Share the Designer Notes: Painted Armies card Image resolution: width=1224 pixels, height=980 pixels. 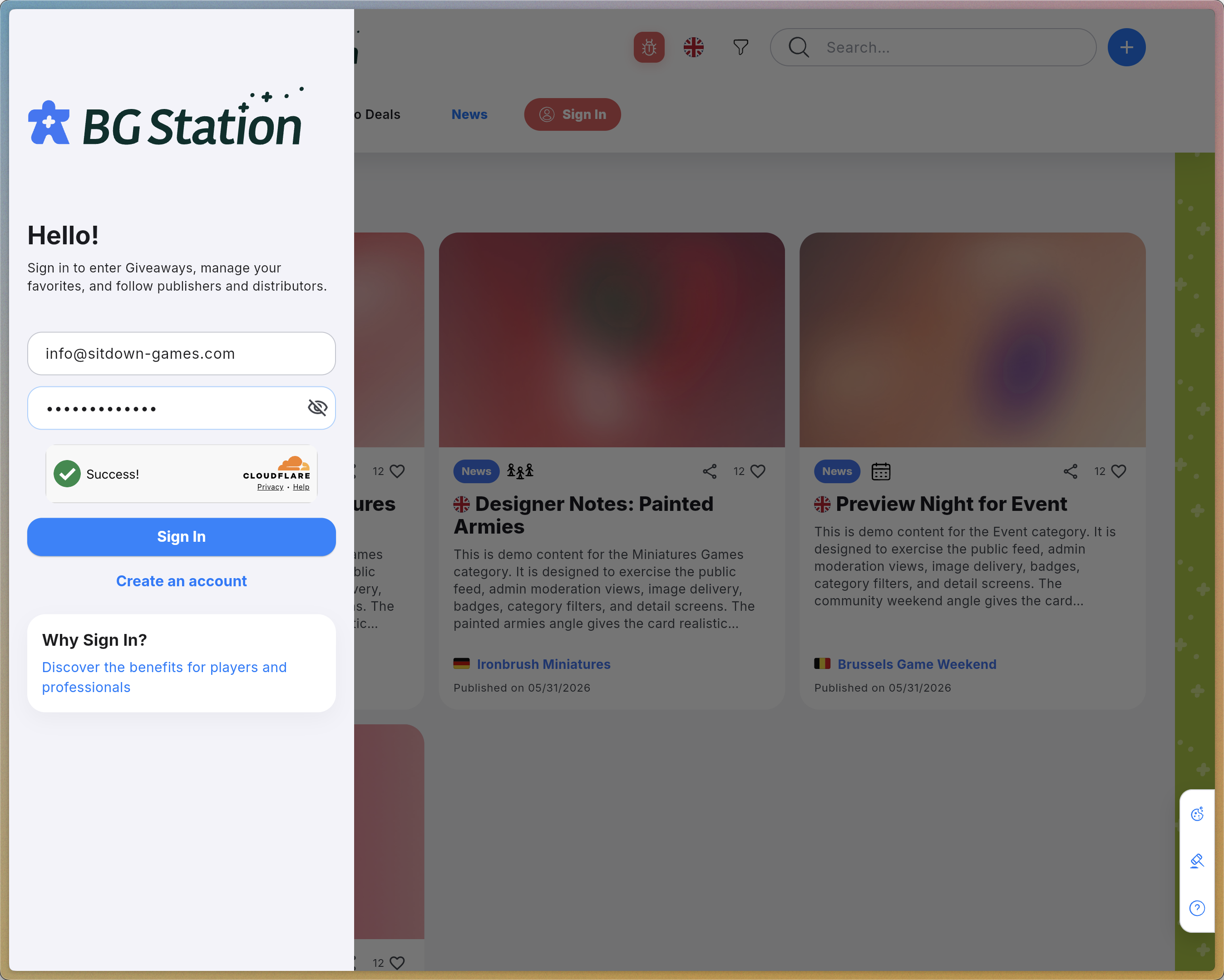click(x=710, y=471)
